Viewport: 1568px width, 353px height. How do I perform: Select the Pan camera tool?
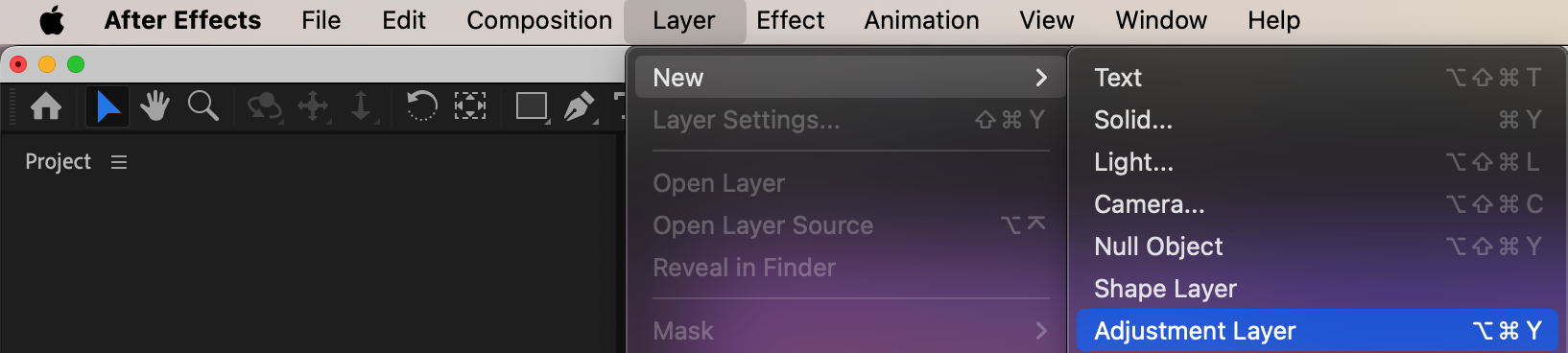[x=314, y=106]
